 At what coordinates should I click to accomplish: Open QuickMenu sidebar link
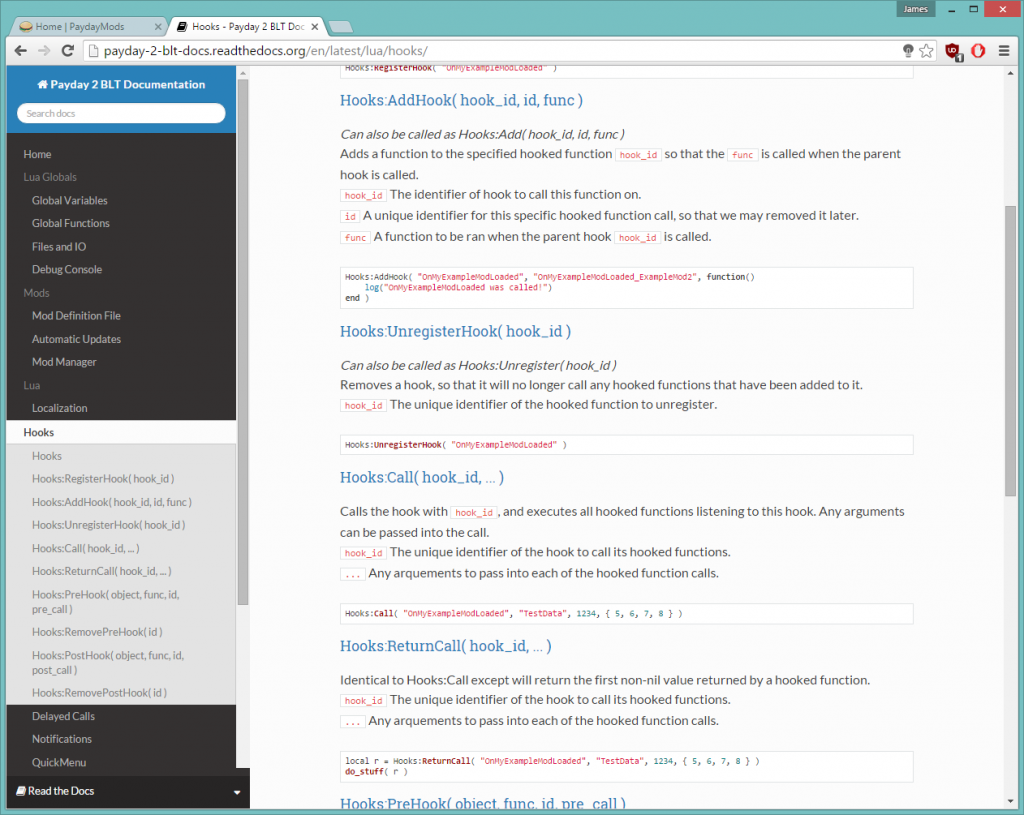pos(59,763)
